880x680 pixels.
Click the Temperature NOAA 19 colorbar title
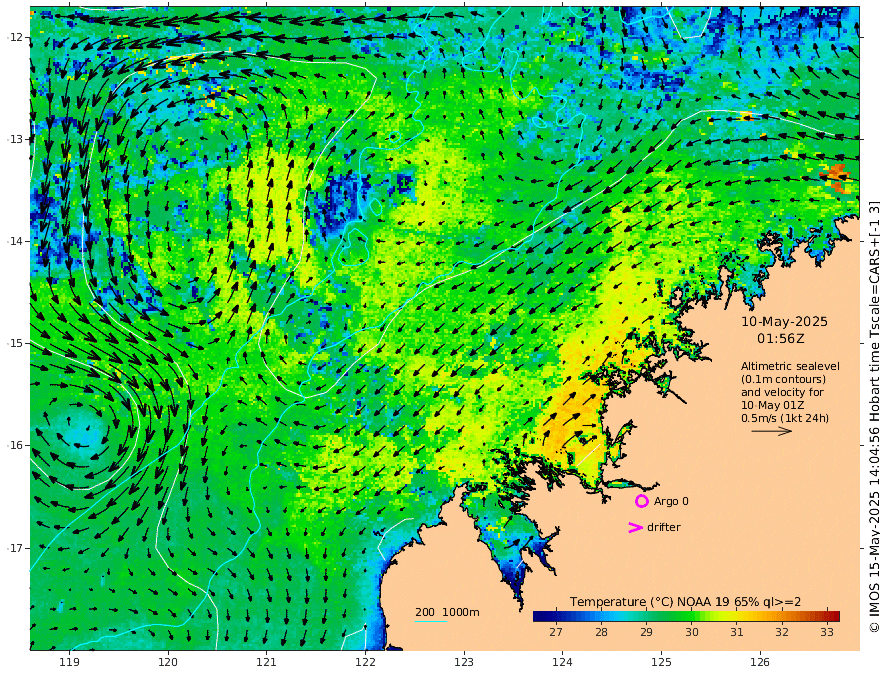pos(685,602)
